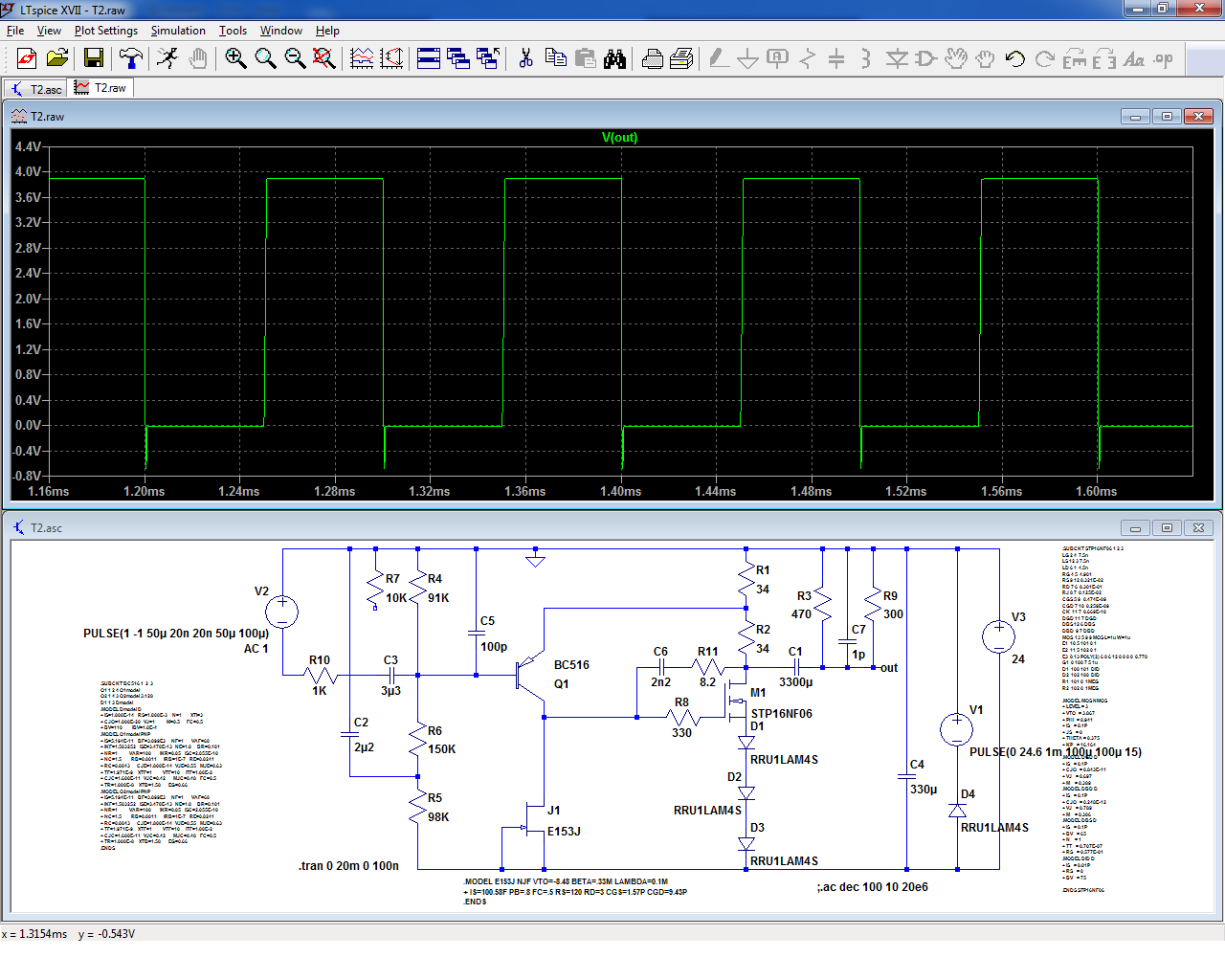Click the STP16NF06 MOSFET label
Image resolution: width=1225 pixels, height=980 pixels.
click(x=781, y=713)
